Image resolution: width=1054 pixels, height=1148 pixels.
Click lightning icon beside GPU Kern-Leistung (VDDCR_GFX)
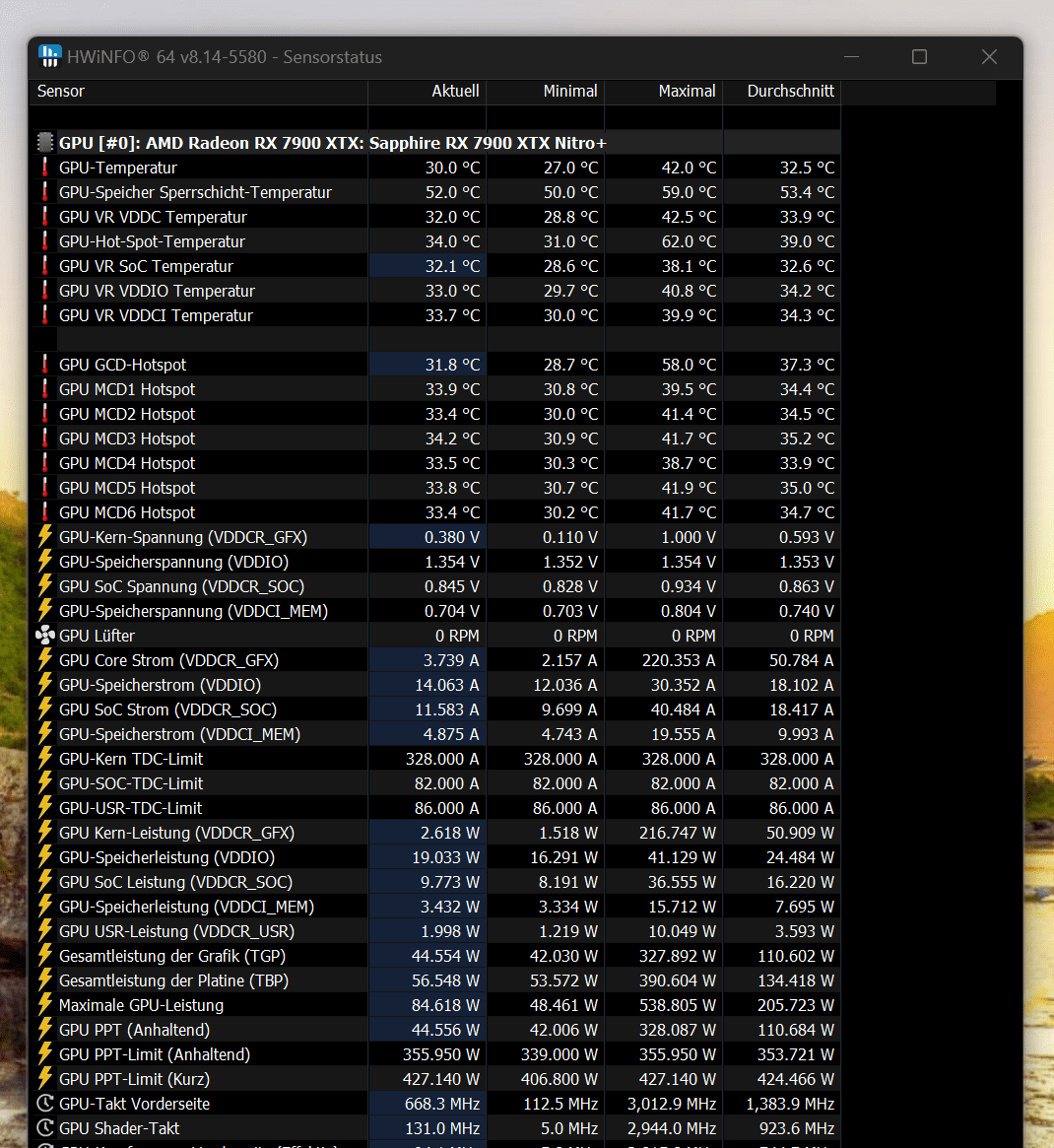[45, 833]
